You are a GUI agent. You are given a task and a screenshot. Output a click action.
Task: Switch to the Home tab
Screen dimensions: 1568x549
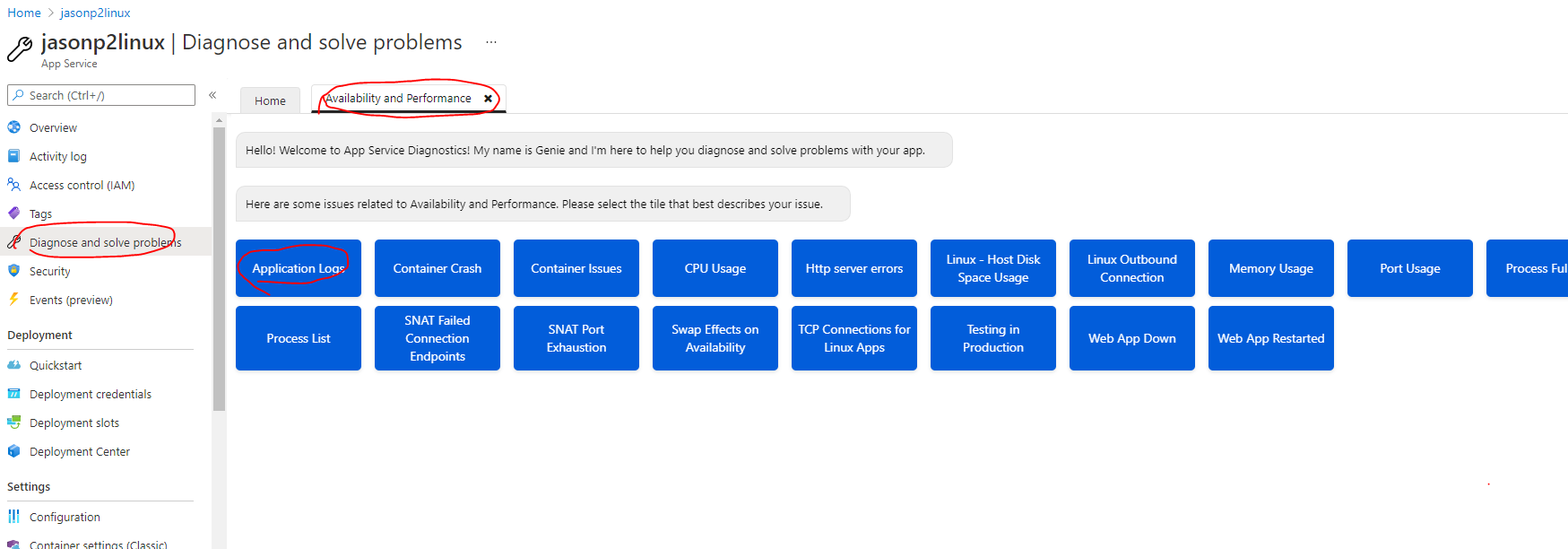(270, 100)
